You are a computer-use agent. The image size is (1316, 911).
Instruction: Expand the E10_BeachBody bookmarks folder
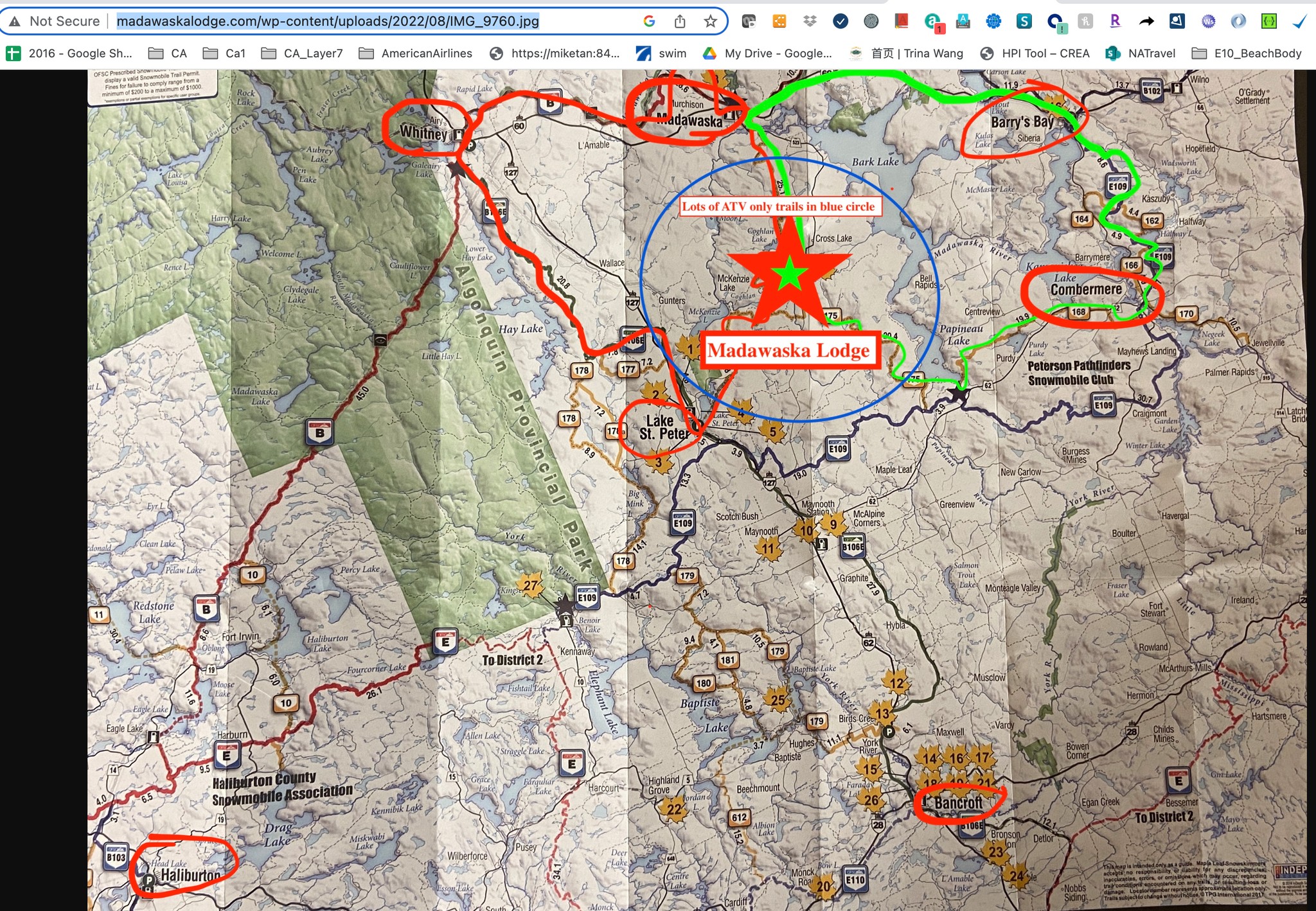click(x=1247, y=53)
